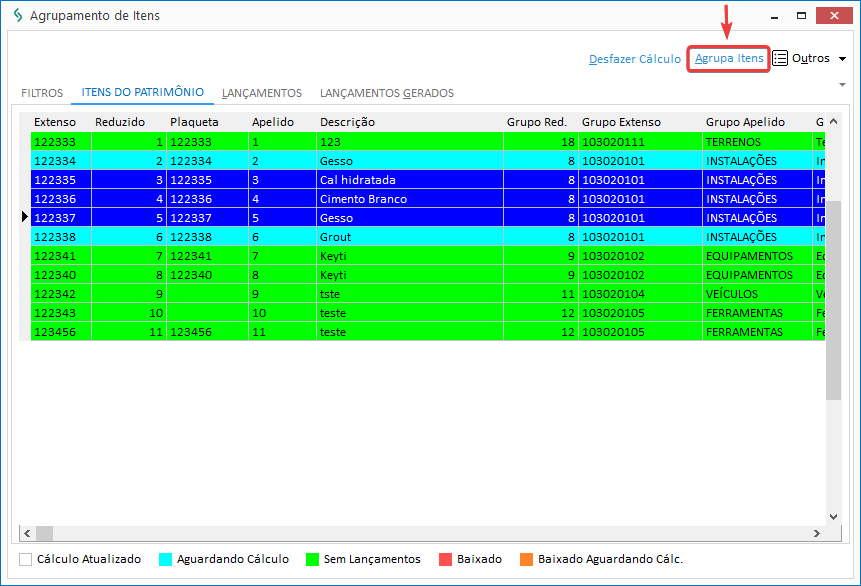Click the horizontal scrollbar right arrow
The image size is (861, 586).
[817, 533]
